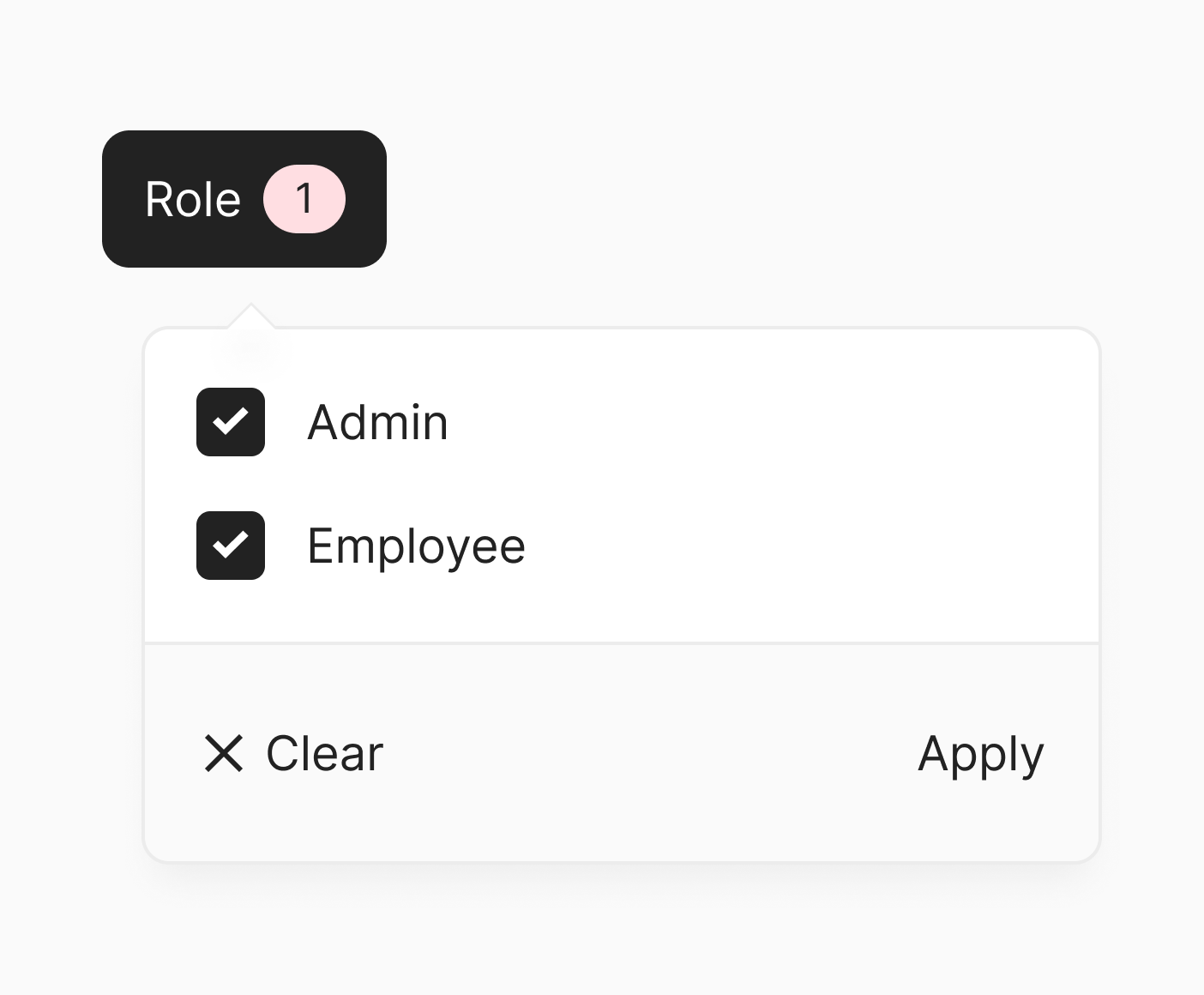Uncheck the Admin checkbox

[231, 422]
